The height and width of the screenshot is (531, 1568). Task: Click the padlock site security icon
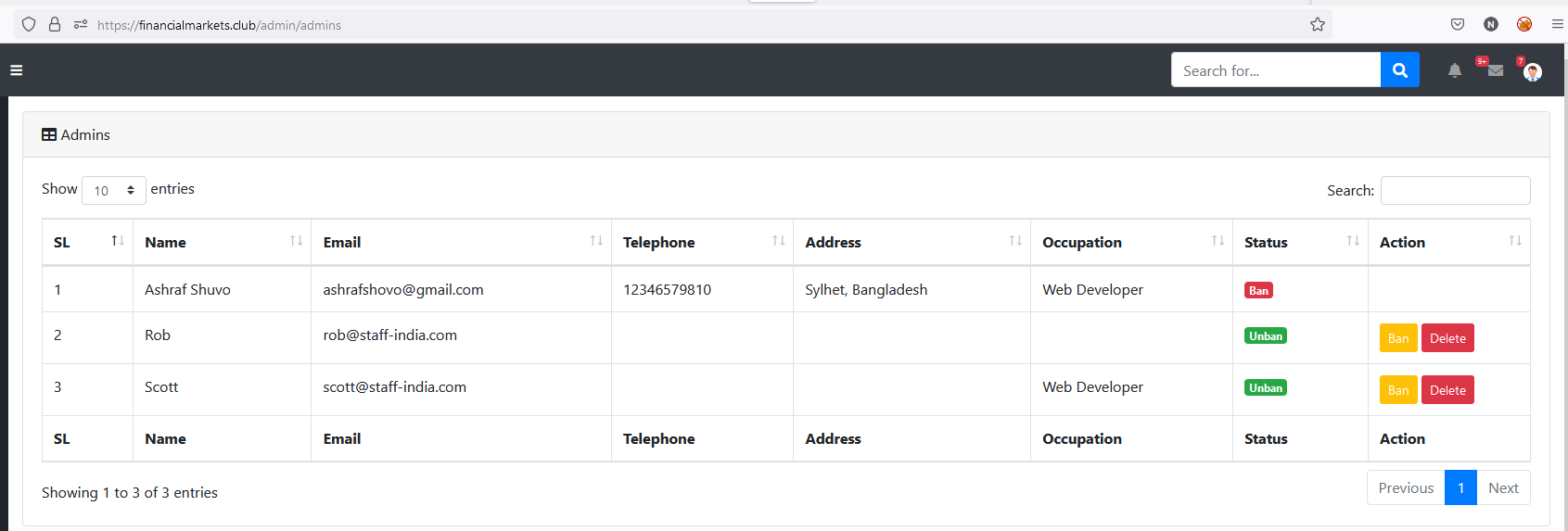pos(55,25)
